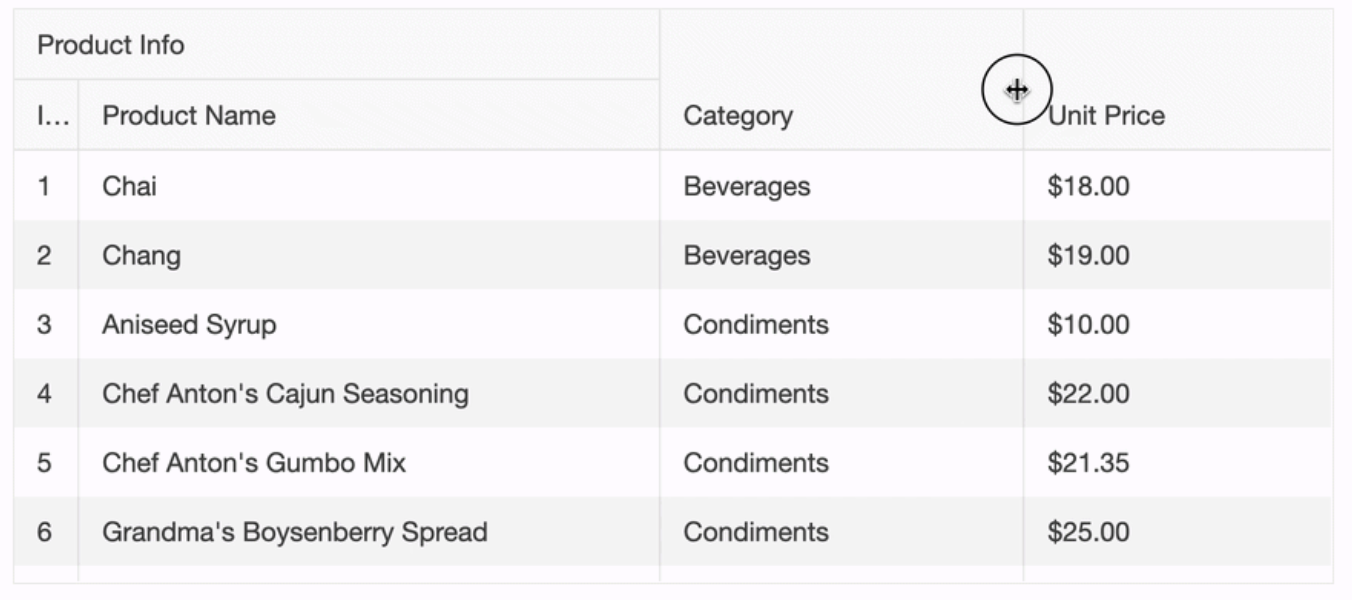The width and height of the screenshot is (1352, 600).
Task: Sort by the Category column header
Action: click(x=738, y=116)
